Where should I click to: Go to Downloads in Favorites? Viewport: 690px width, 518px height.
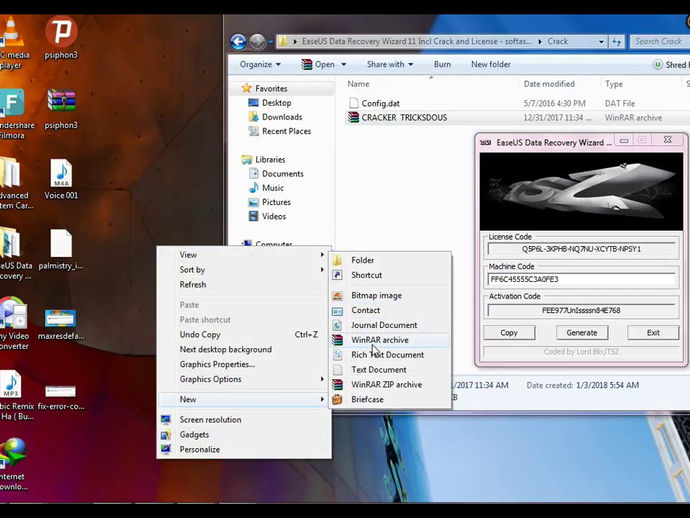282,117
